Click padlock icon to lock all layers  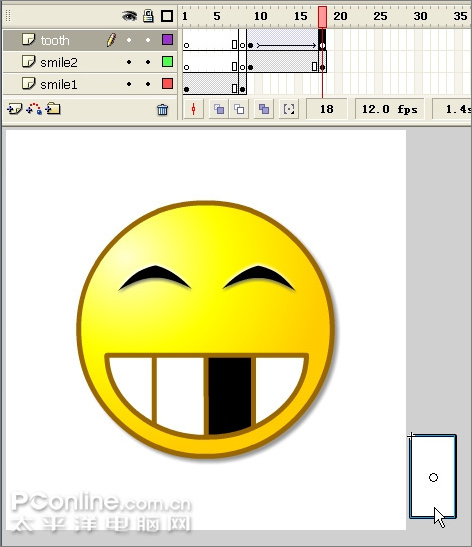(148, 16)
